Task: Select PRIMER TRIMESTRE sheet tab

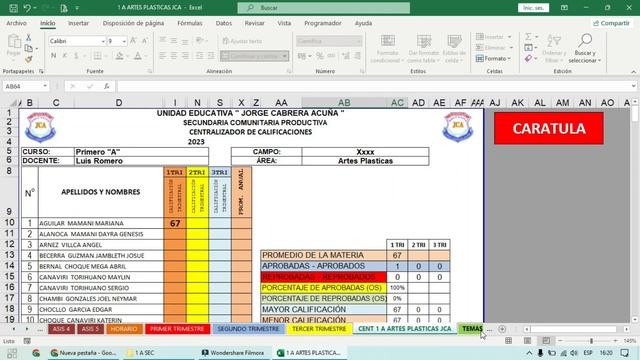Action: (x=177, y=329)
